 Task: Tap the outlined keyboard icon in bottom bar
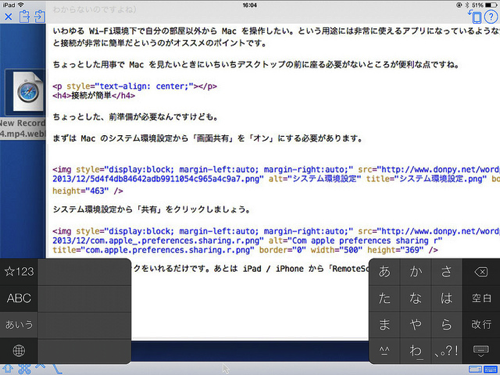coord(475,369)
